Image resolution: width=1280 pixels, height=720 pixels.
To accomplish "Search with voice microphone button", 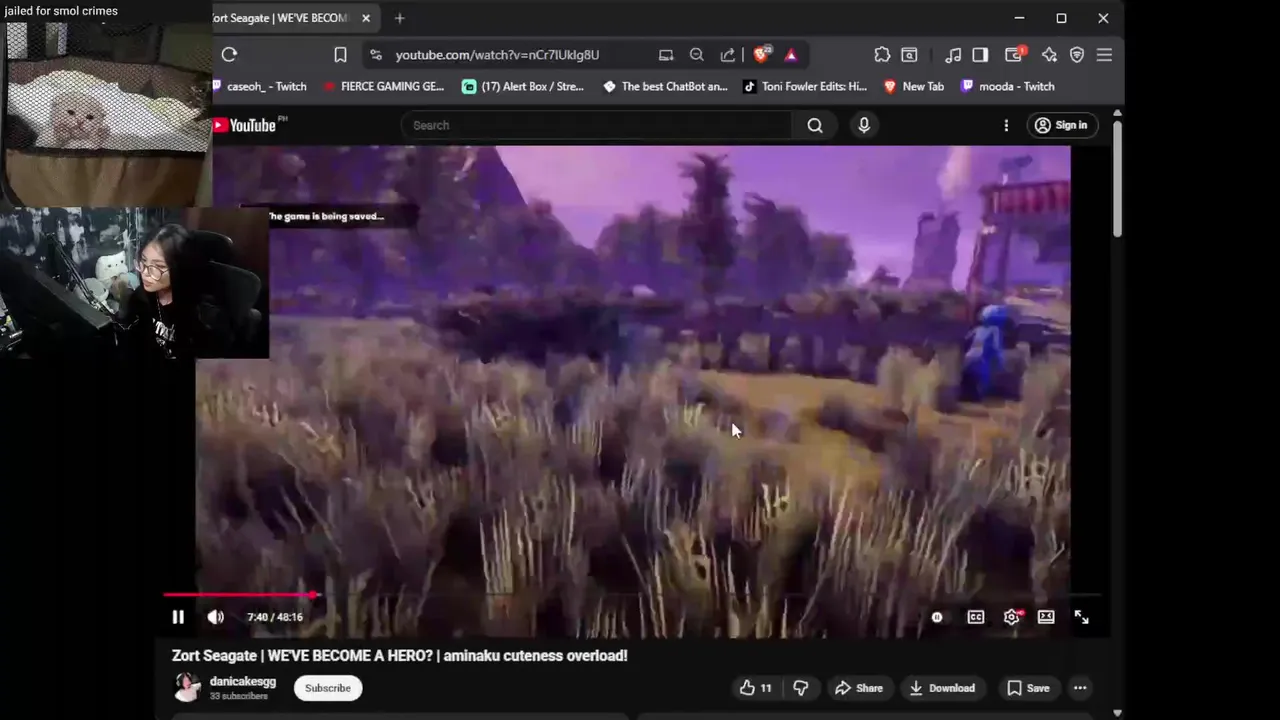I will 864,125.
